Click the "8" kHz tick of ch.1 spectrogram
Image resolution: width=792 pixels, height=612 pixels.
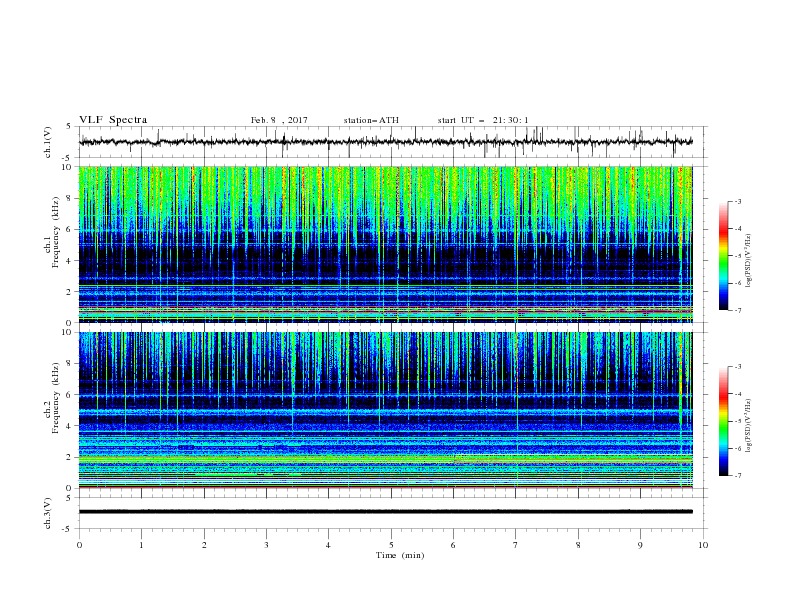coord(70,198)
